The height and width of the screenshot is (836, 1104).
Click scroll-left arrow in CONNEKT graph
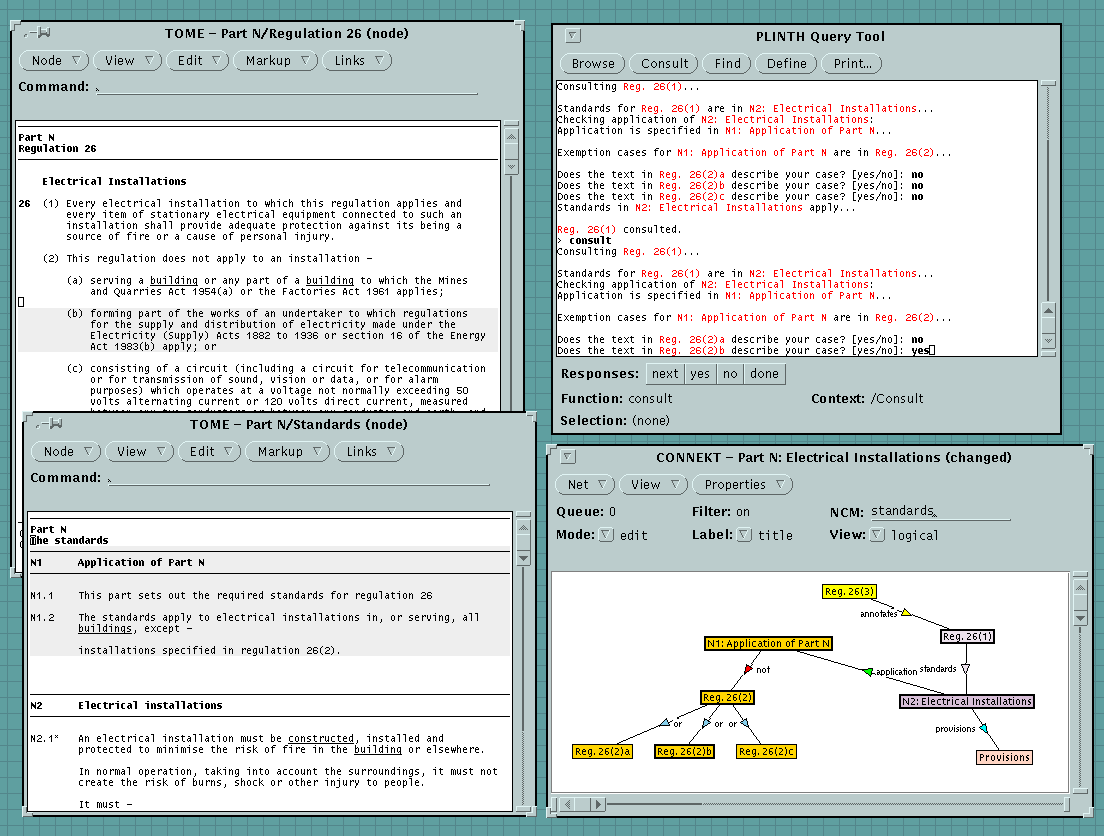pos(568,804)
